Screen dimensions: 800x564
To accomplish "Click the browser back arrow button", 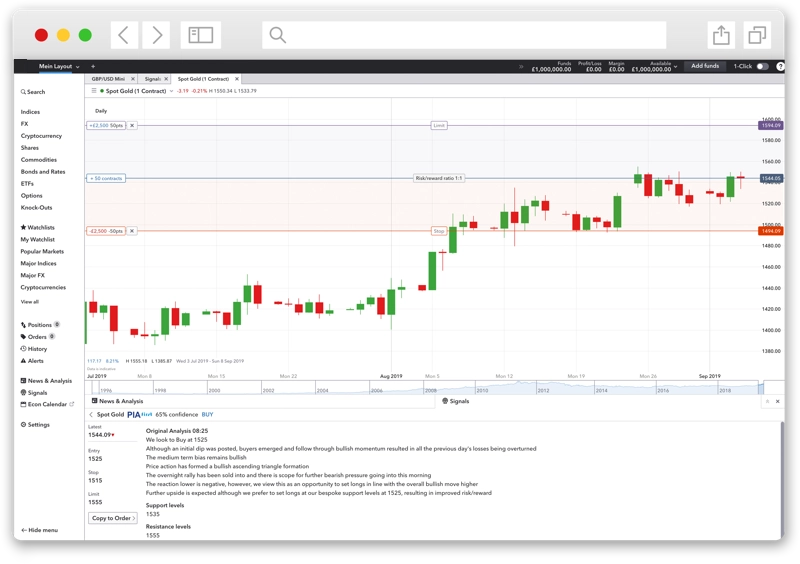I will 124,35.
